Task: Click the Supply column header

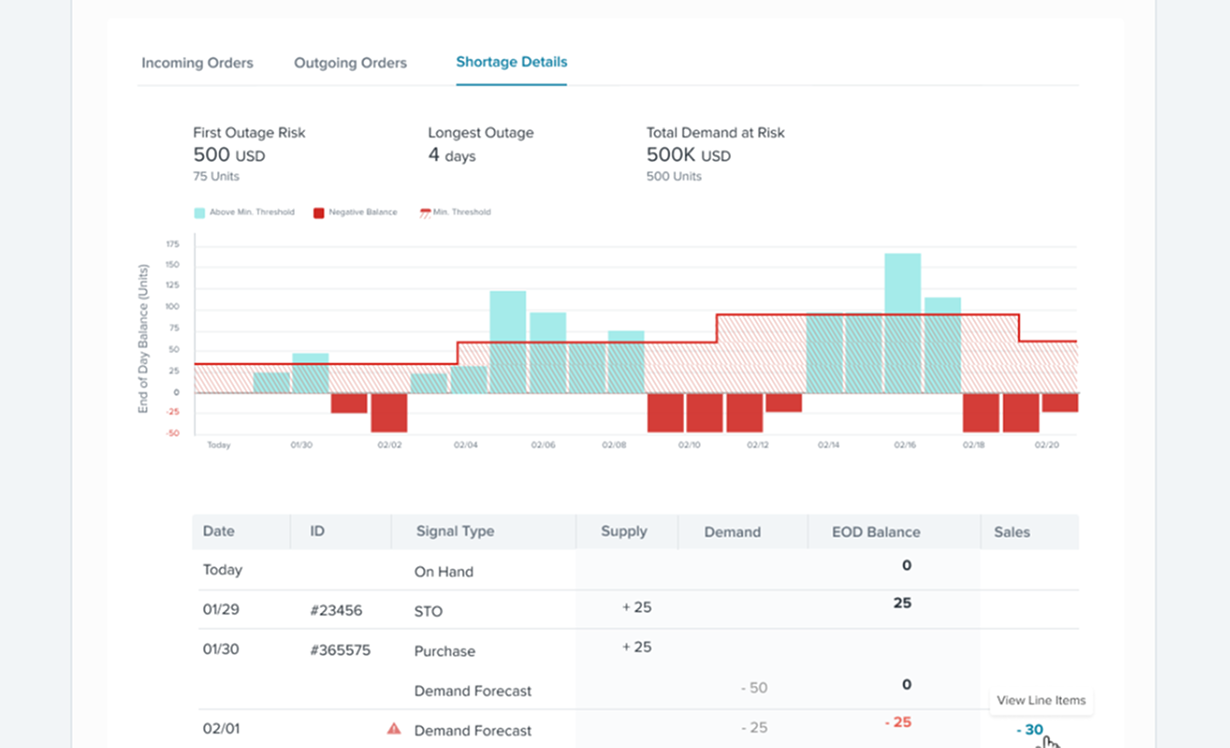Action: 624,532
